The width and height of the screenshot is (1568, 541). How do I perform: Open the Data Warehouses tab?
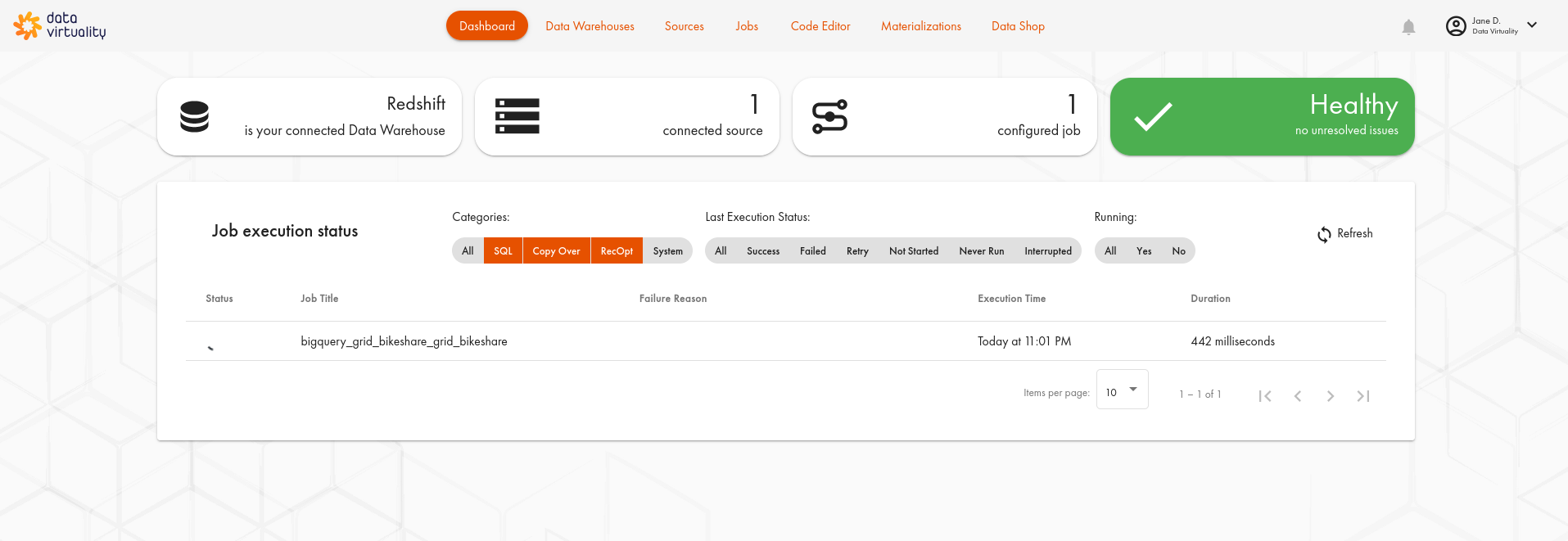(x=590, y=26)
